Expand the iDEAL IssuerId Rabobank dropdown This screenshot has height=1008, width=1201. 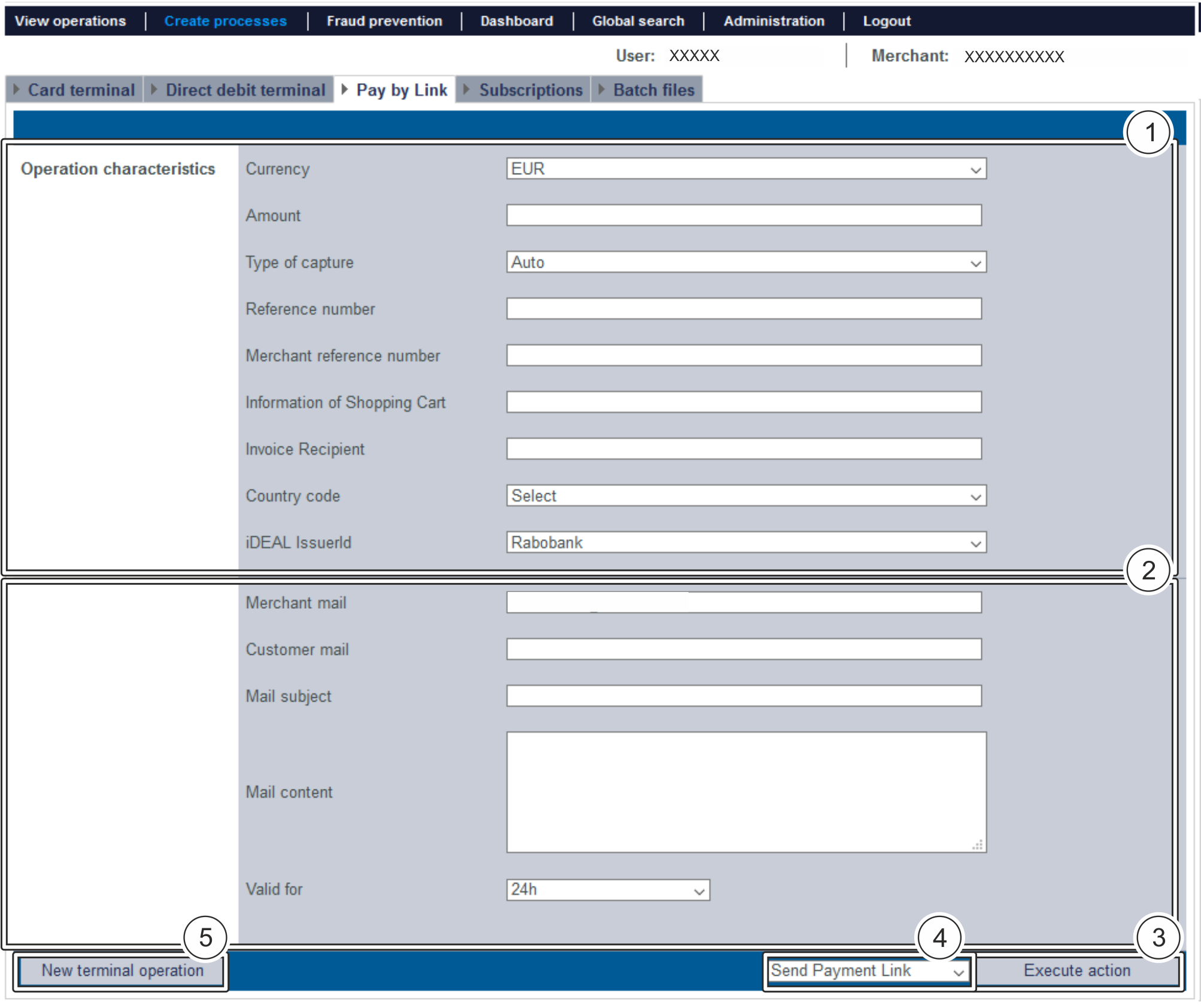(745, 542)
